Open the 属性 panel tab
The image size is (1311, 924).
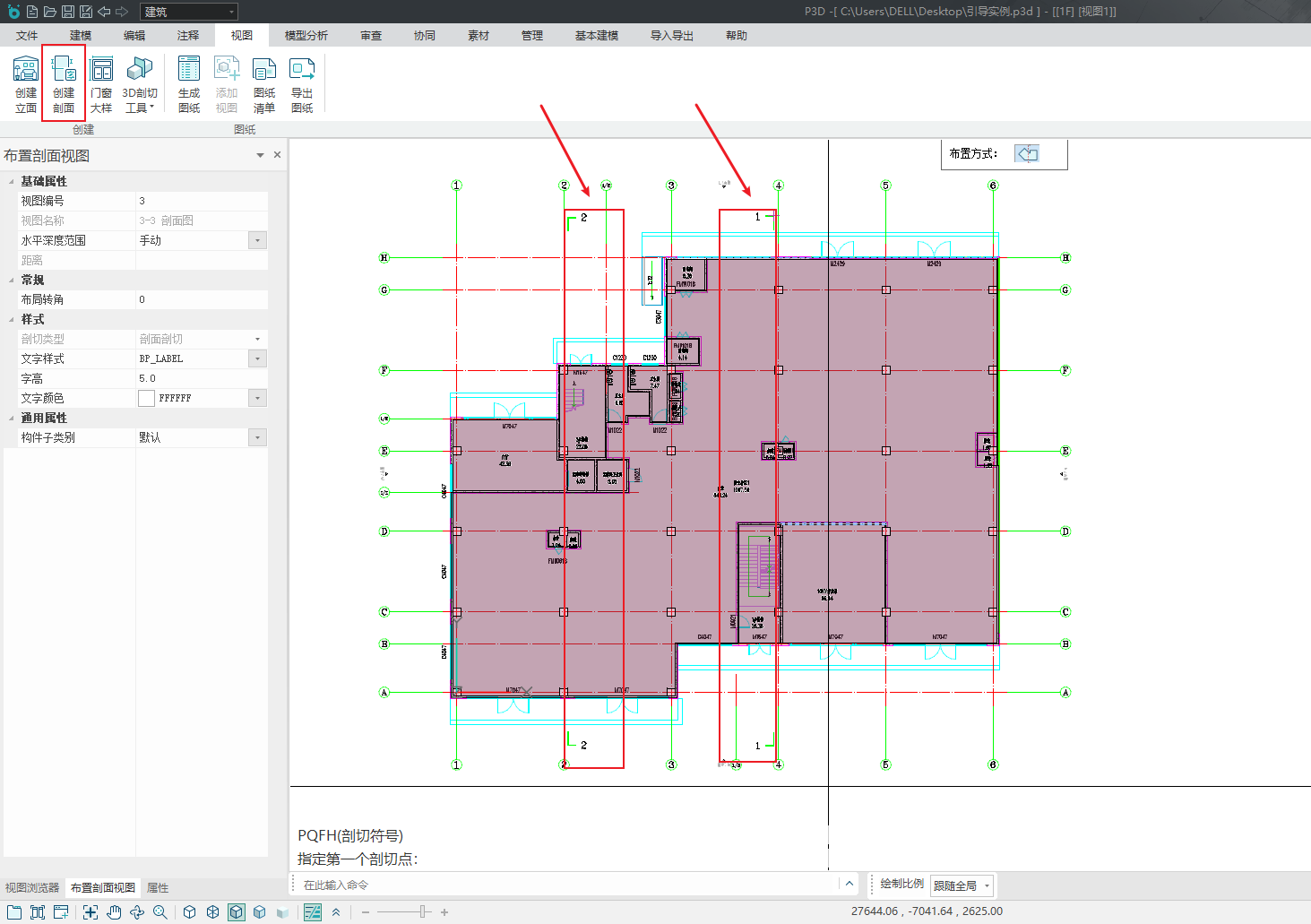[x=158, y=888]
